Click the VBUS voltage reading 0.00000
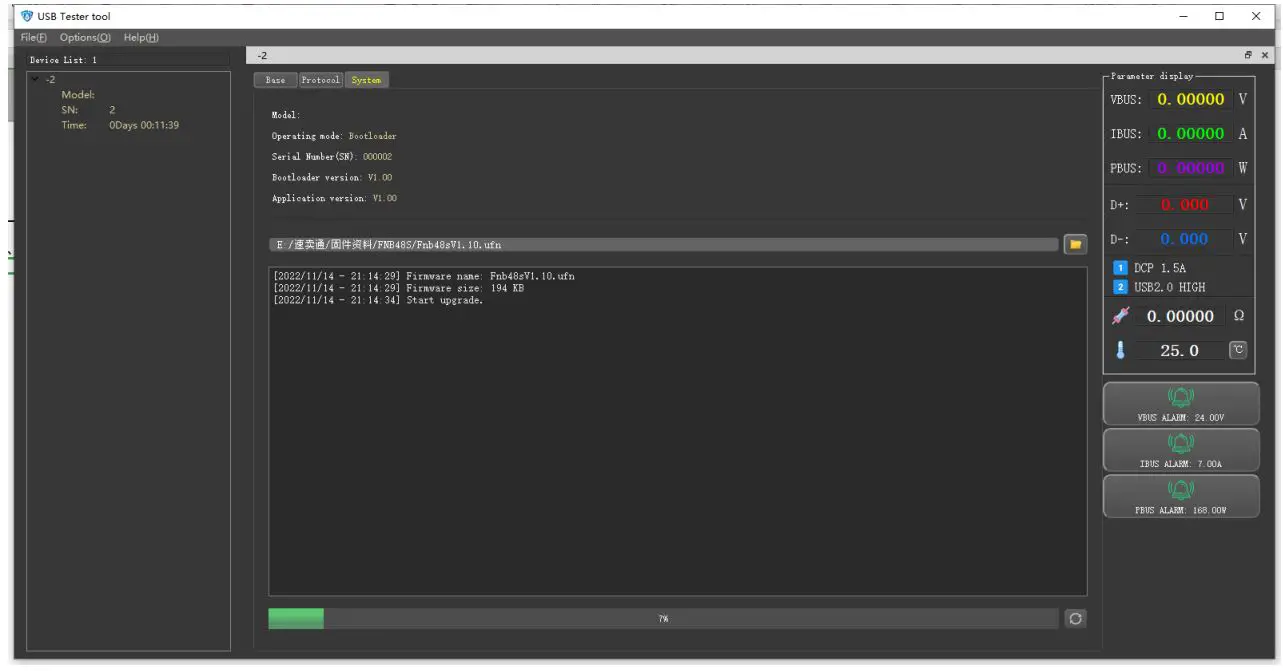Viewport: 1283px width, 671px height. point(1191,99)
